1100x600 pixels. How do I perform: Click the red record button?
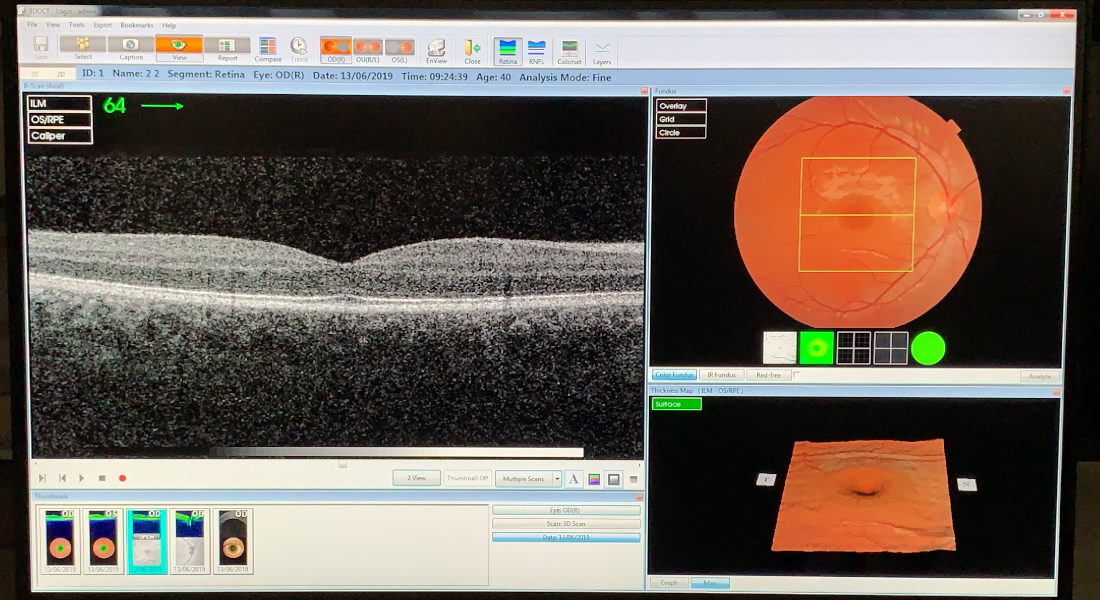[122, 478]
